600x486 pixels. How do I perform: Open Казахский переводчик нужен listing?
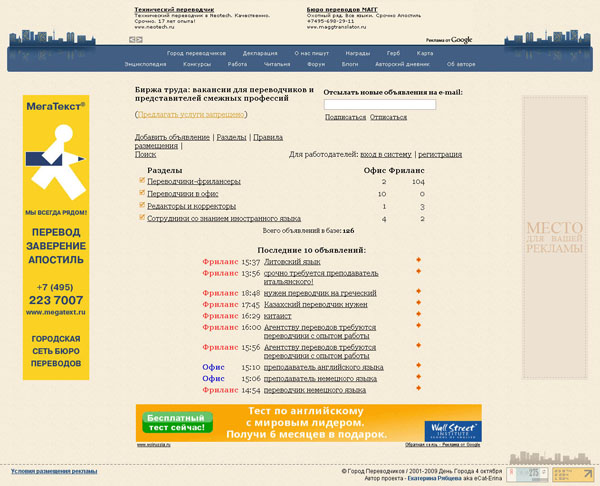point(316,305)
